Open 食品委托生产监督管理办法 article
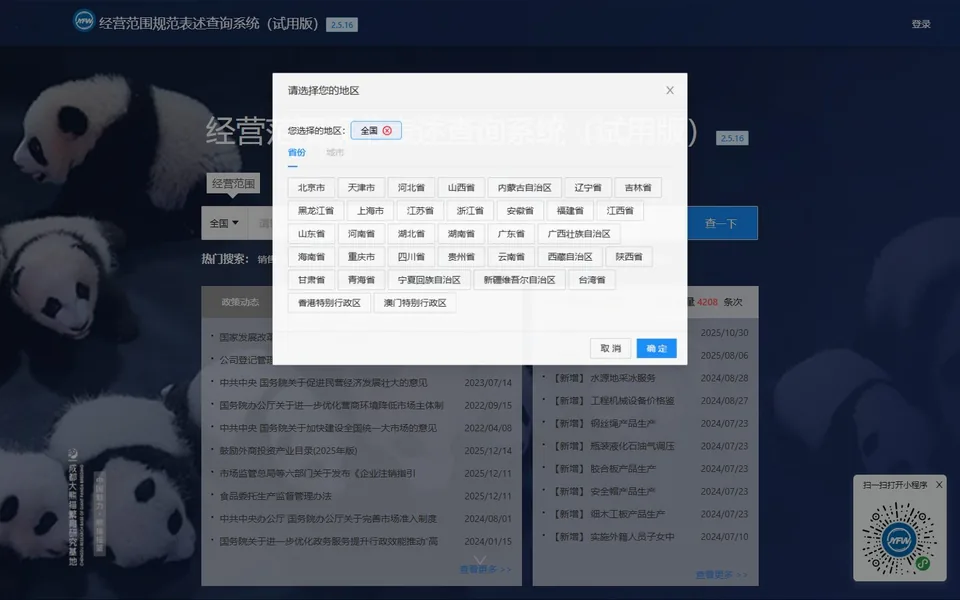The image size is (960, 600). 276,496
